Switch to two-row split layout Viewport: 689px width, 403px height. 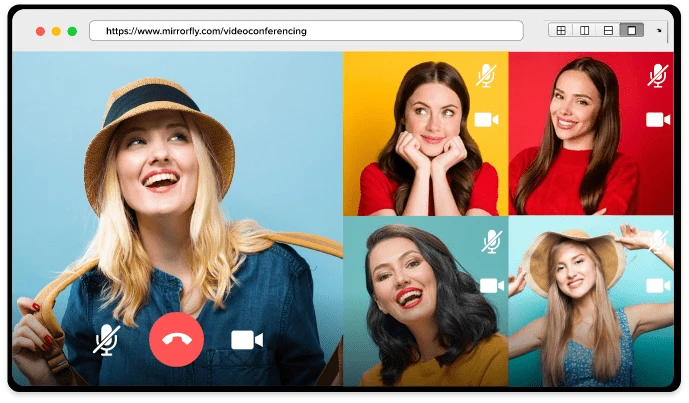click(608, 30)
